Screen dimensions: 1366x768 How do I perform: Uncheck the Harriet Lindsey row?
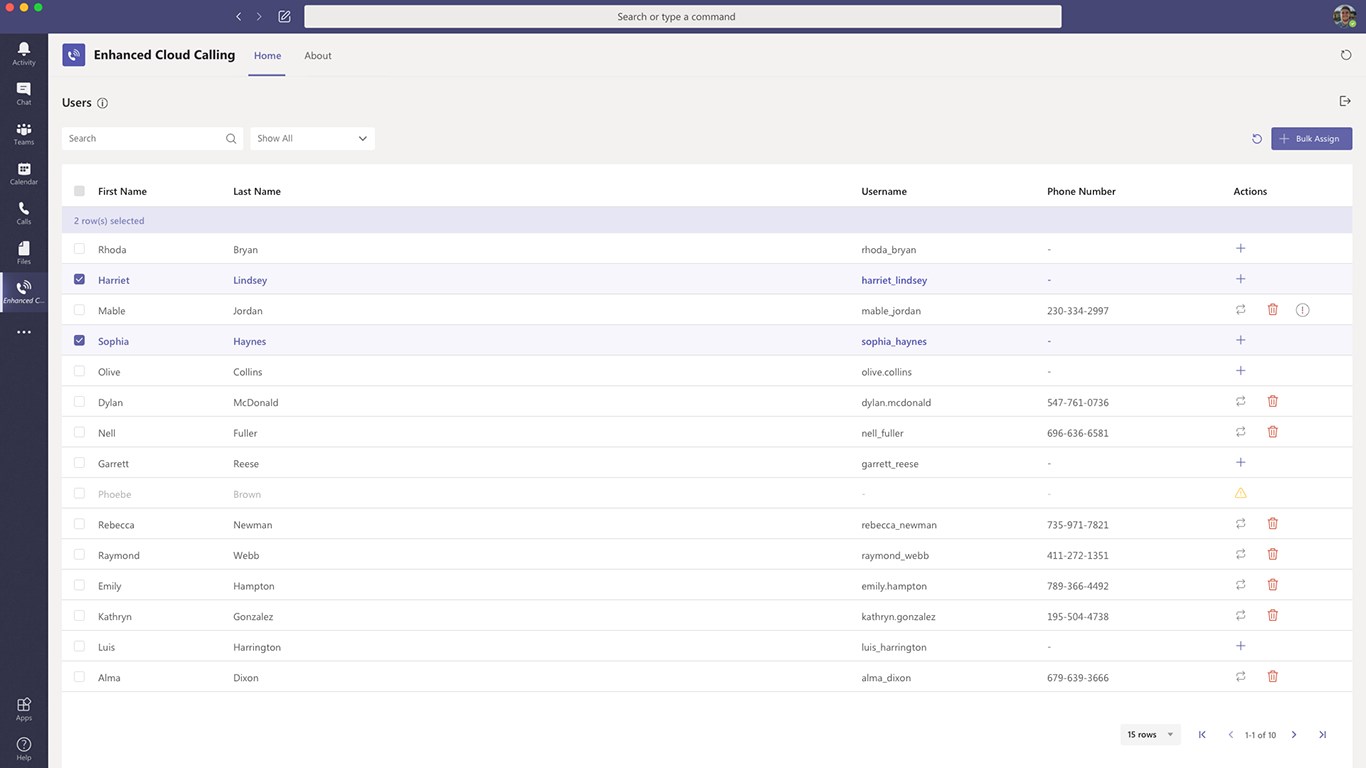click(x=79, y=280)
